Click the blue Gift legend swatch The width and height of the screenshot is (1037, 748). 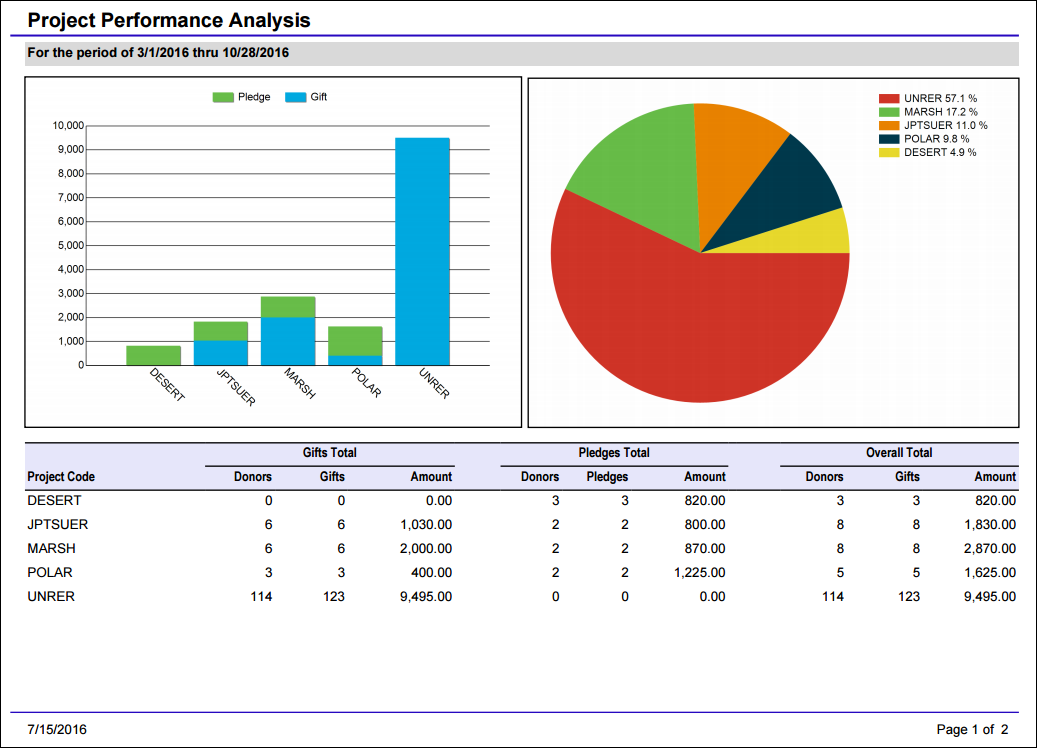click(x=296, y=97)
